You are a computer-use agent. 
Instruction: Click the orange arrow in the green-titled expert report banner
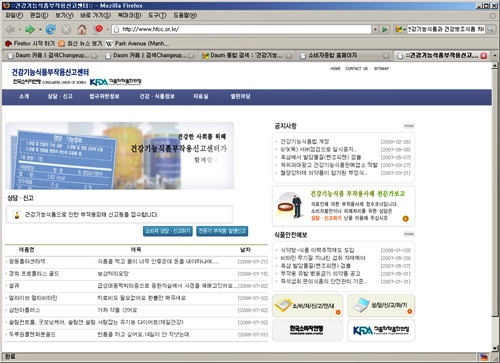point(405,219)
